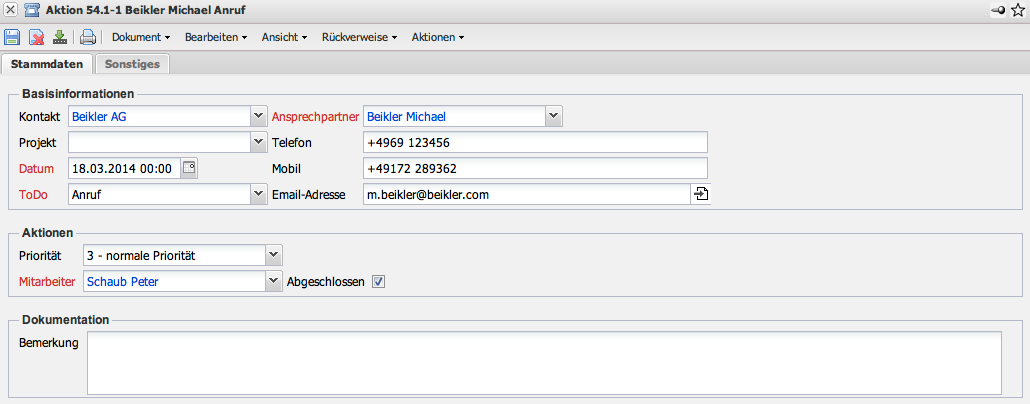Click the Telefon input field
The image size is (1030, 404).
[535, 142]
